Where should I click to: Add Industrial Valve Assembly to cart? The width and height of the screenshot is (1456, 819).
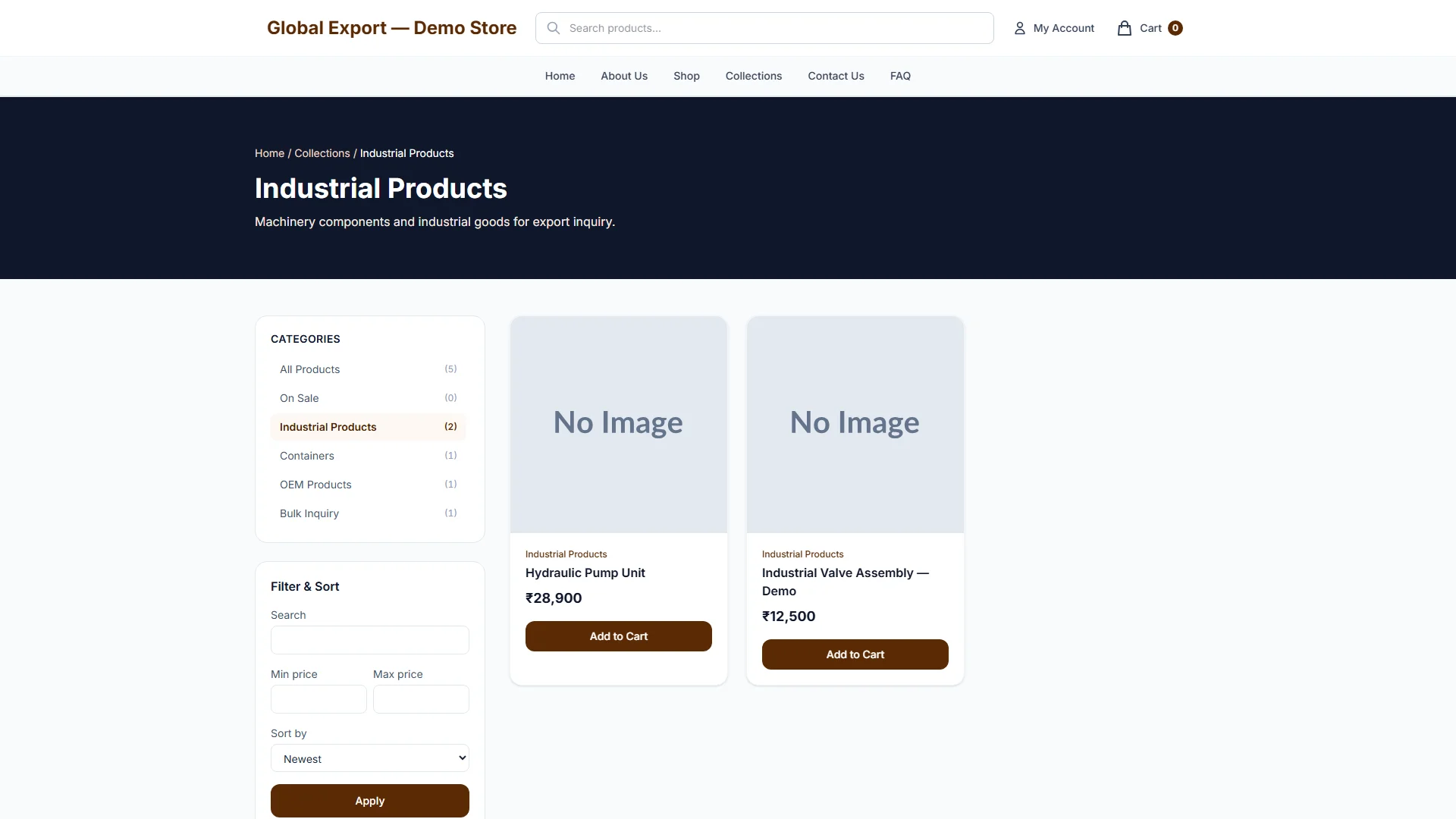coord(855,654)
